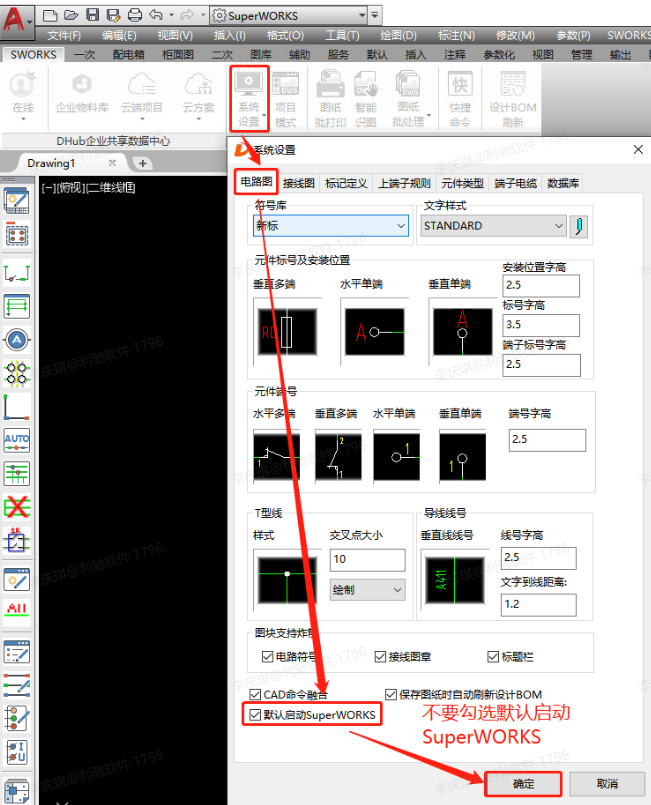The height and width of the screenshot is (805, 651).
Task: Click the Undo arrow icon
Action: [x=156, y=15]
